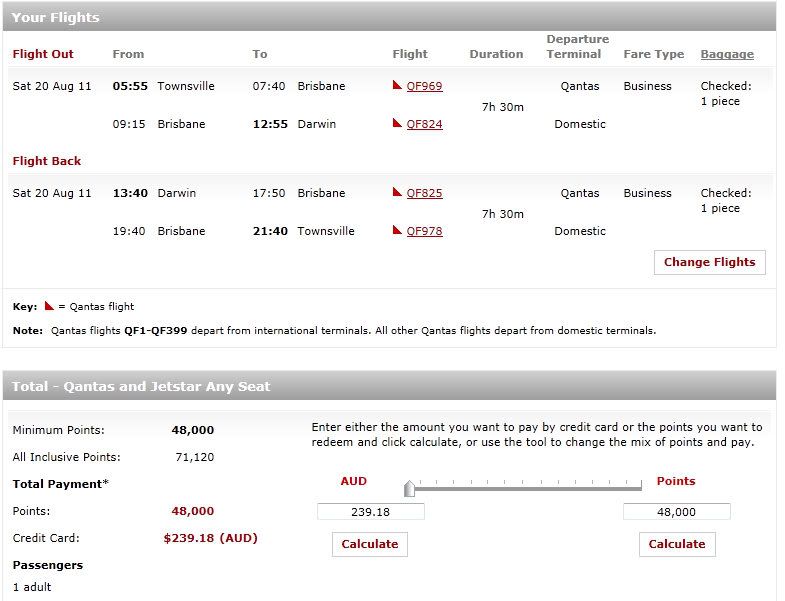Click the Qantas icon beside QF978
The width and height of the screenshot is (785, 601).
[x=397, y=230]
